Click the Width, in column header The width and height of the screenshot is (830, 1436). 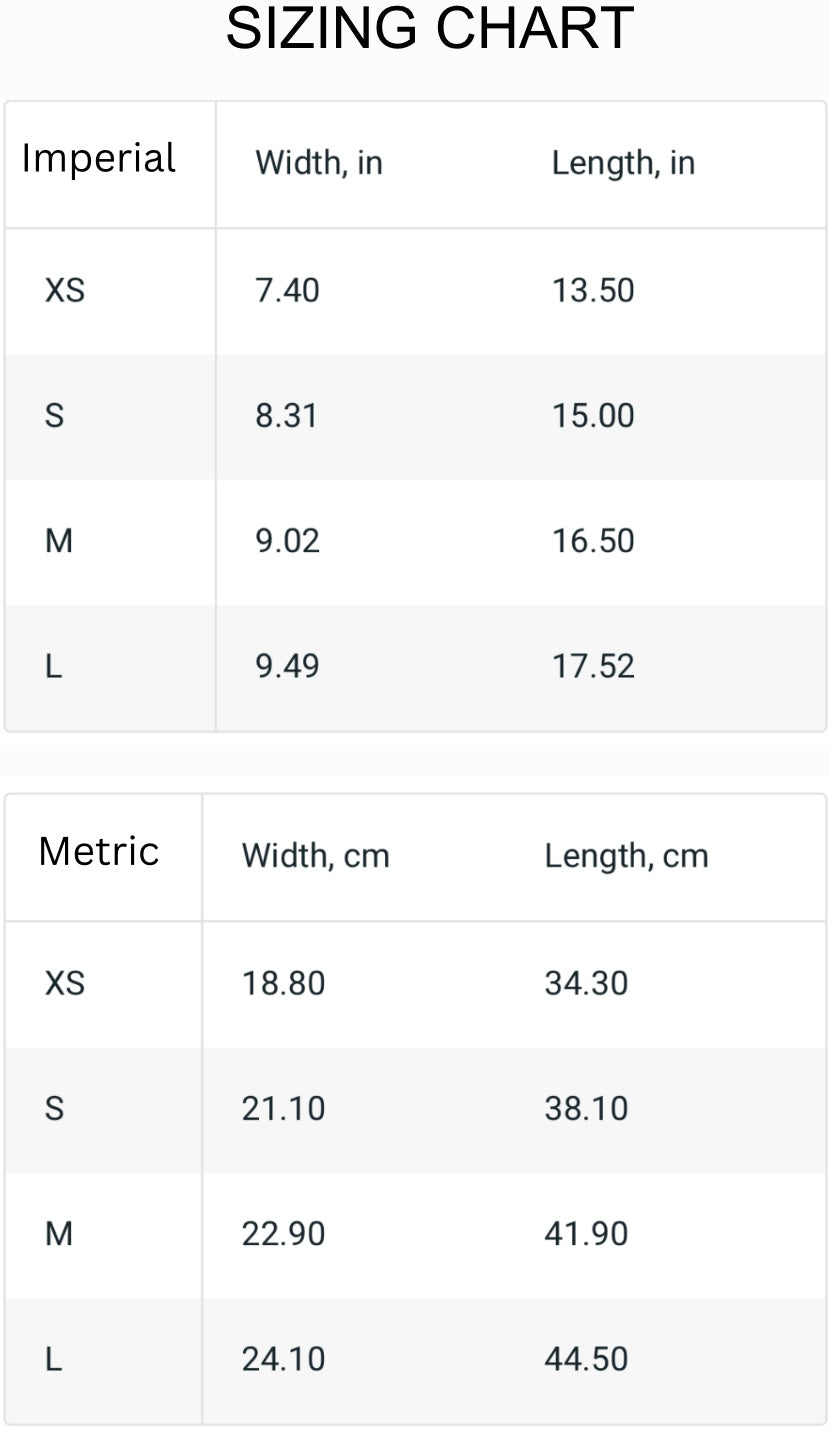click(x=319, y=162)
